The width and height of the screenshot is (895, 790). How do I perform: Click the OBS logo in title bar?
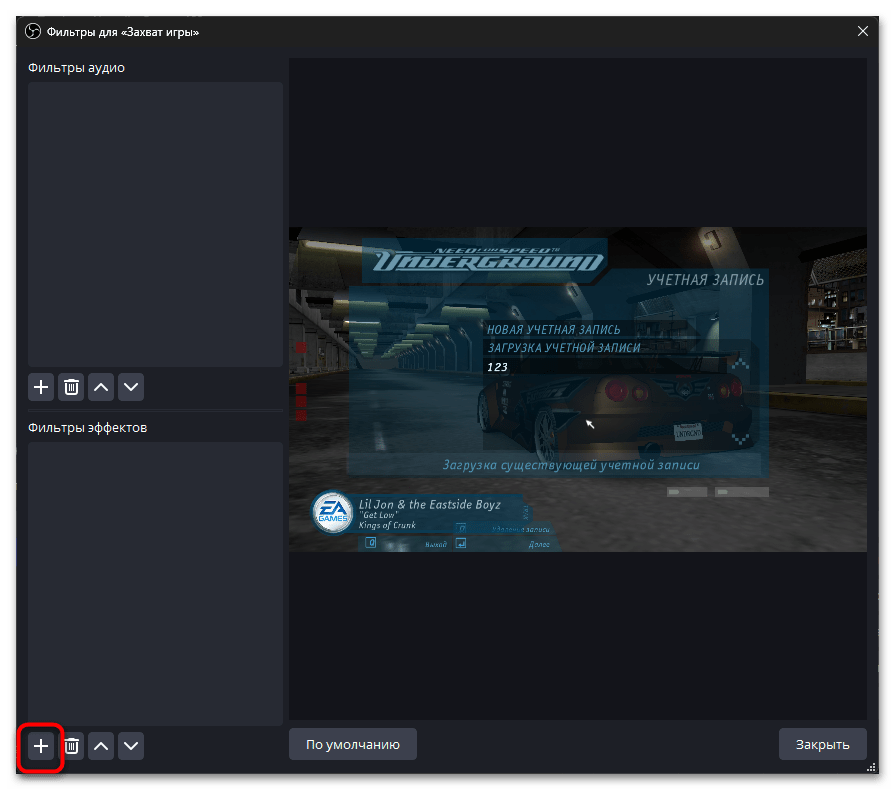pos(33,31)
